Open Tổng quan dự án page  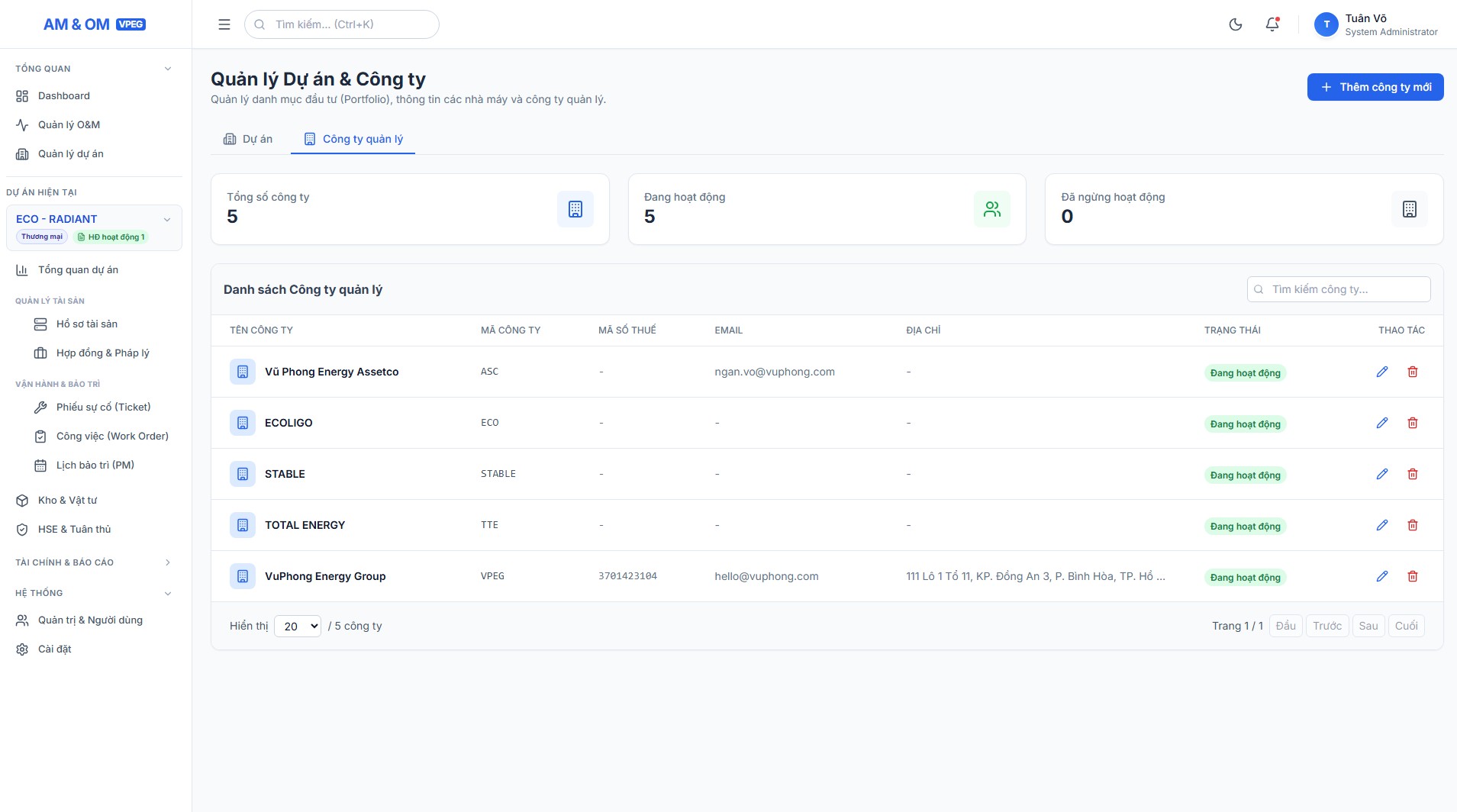click(95, 270)
